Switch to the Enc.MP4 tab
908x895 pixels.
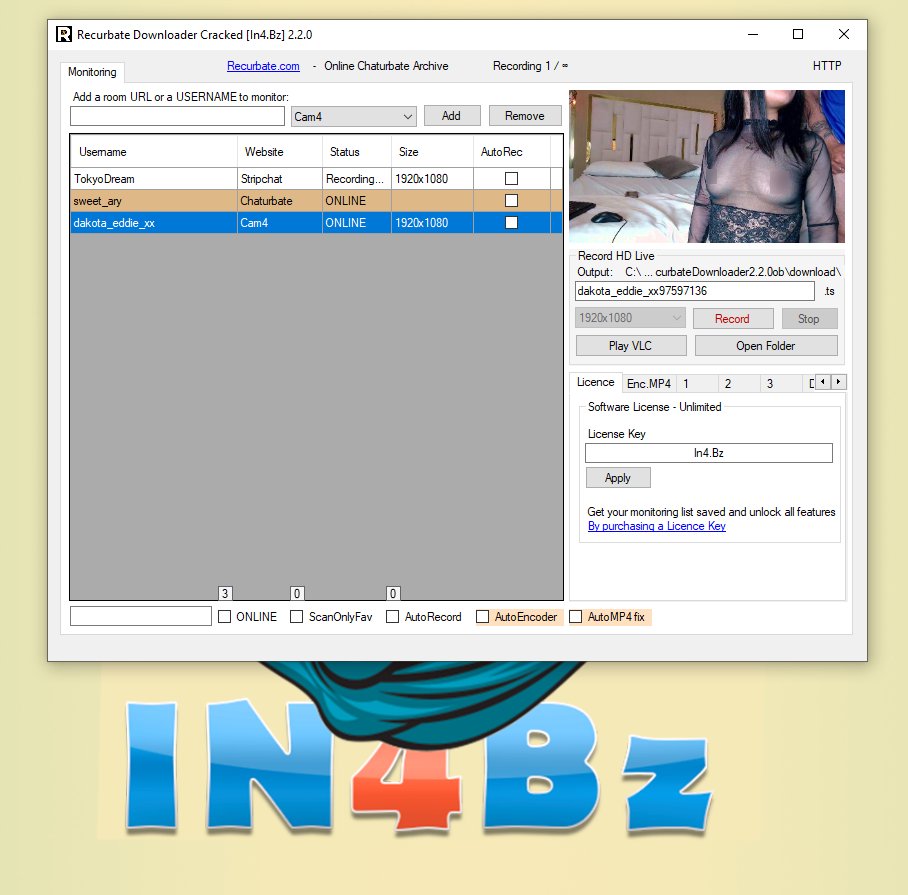coord(649,383)
